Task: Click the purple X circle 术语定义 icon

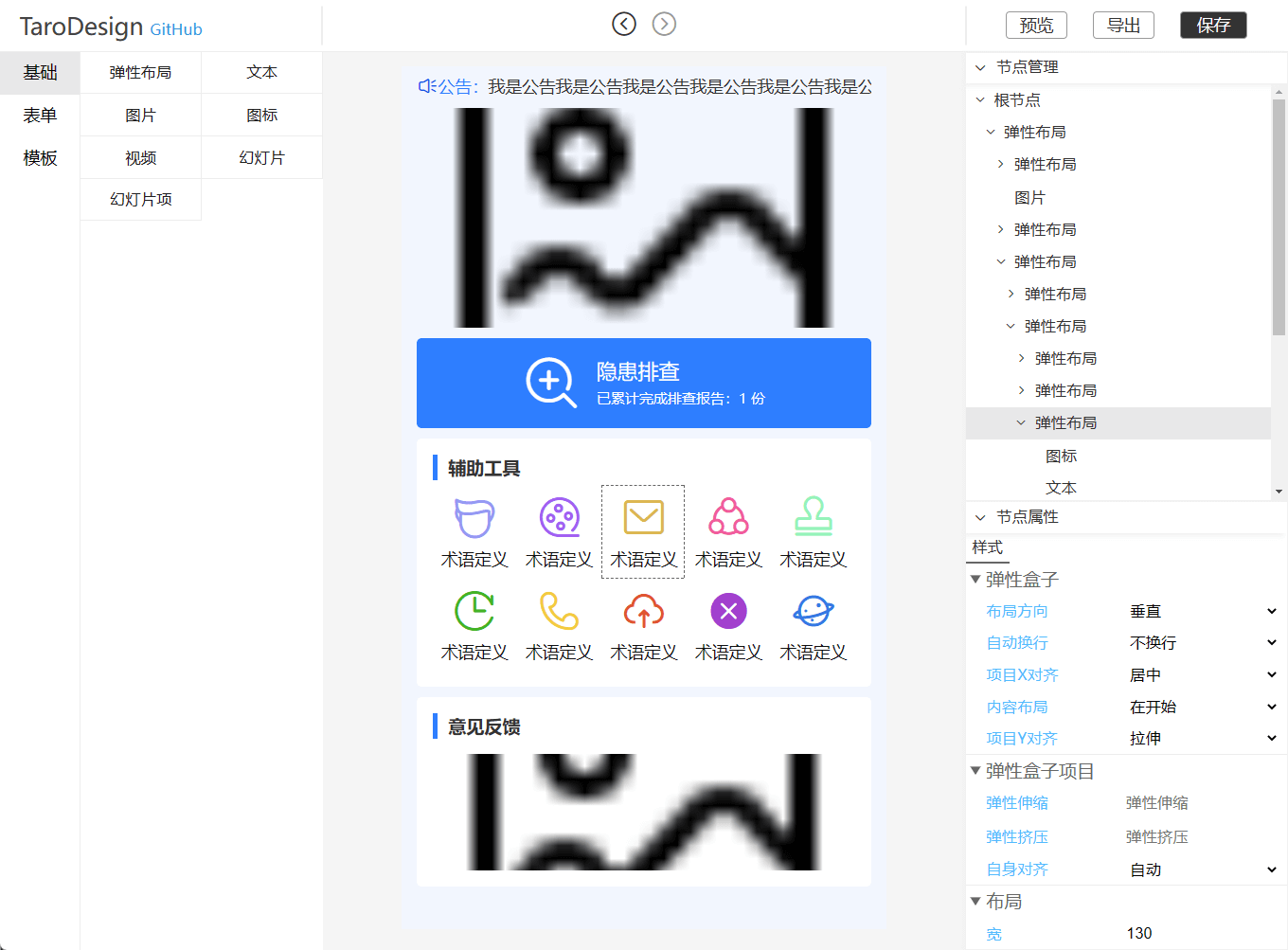Action: pos(728,611)
